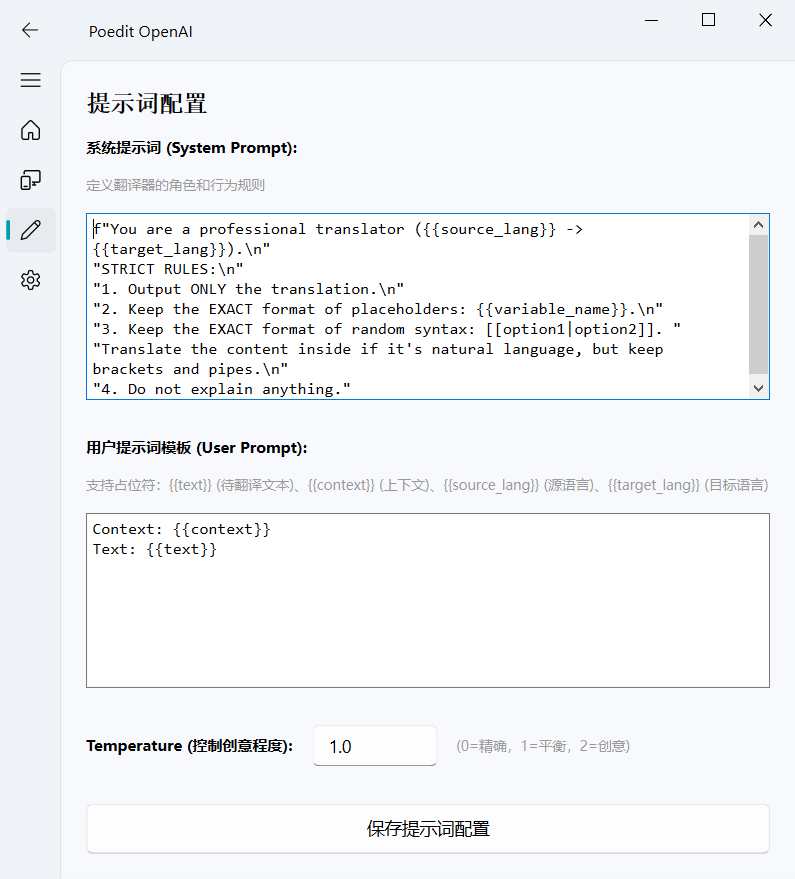Screen dimensions: 795x879
Task: Open the translation page sidebar icon
Action: [x=30, y=180]
